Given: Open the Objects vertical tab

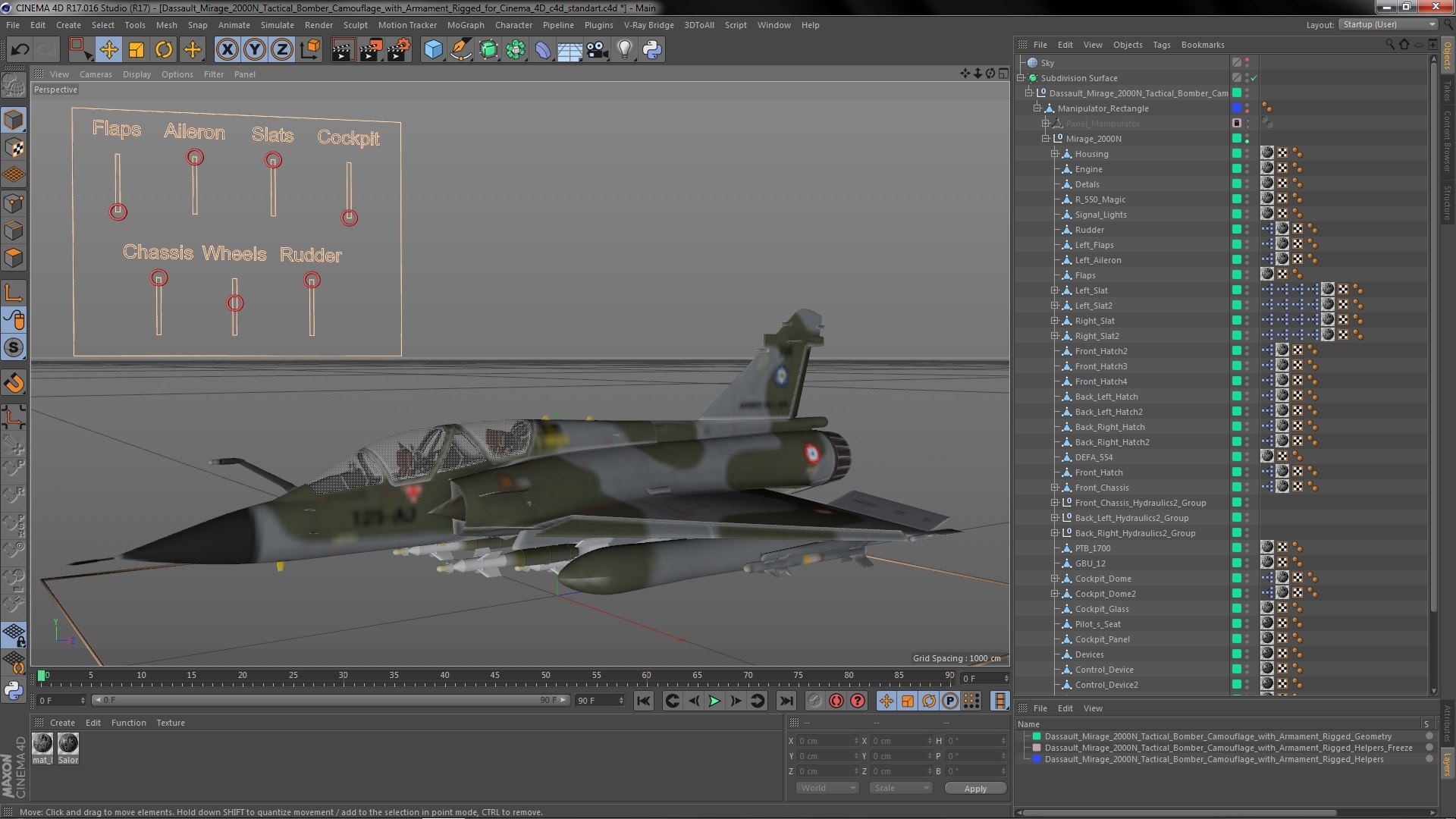Looking at the screenshot, I should pos(1448,56).
